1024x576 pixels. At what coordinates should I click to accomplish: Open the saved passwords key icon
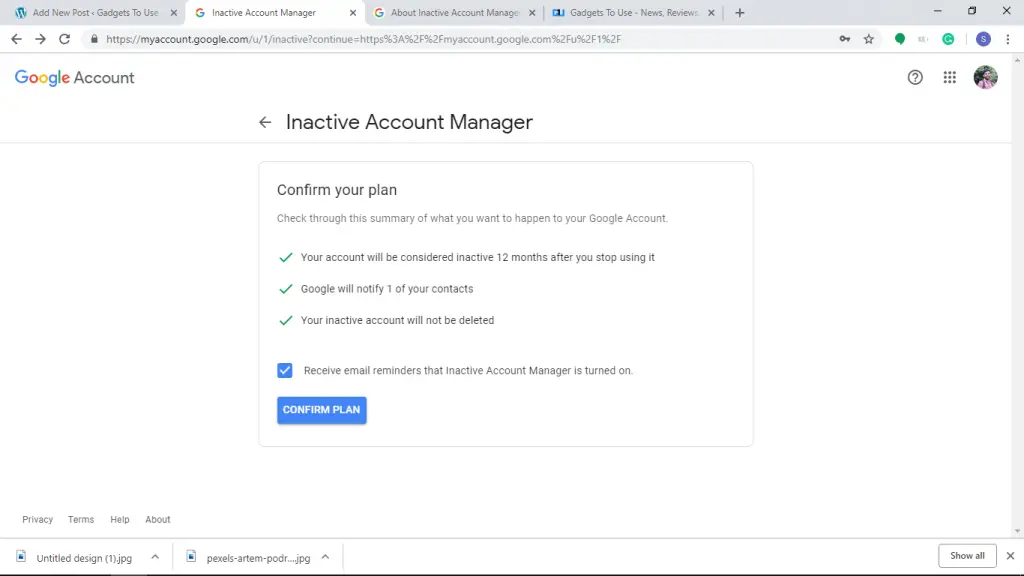[844, 39]
